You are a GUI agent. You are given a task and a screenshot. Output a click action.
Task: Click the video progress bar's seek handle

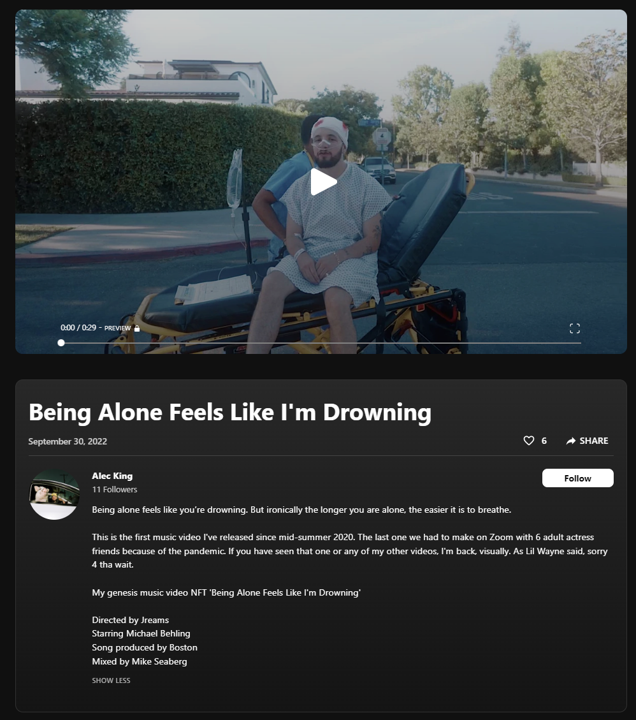pos(61,343)
